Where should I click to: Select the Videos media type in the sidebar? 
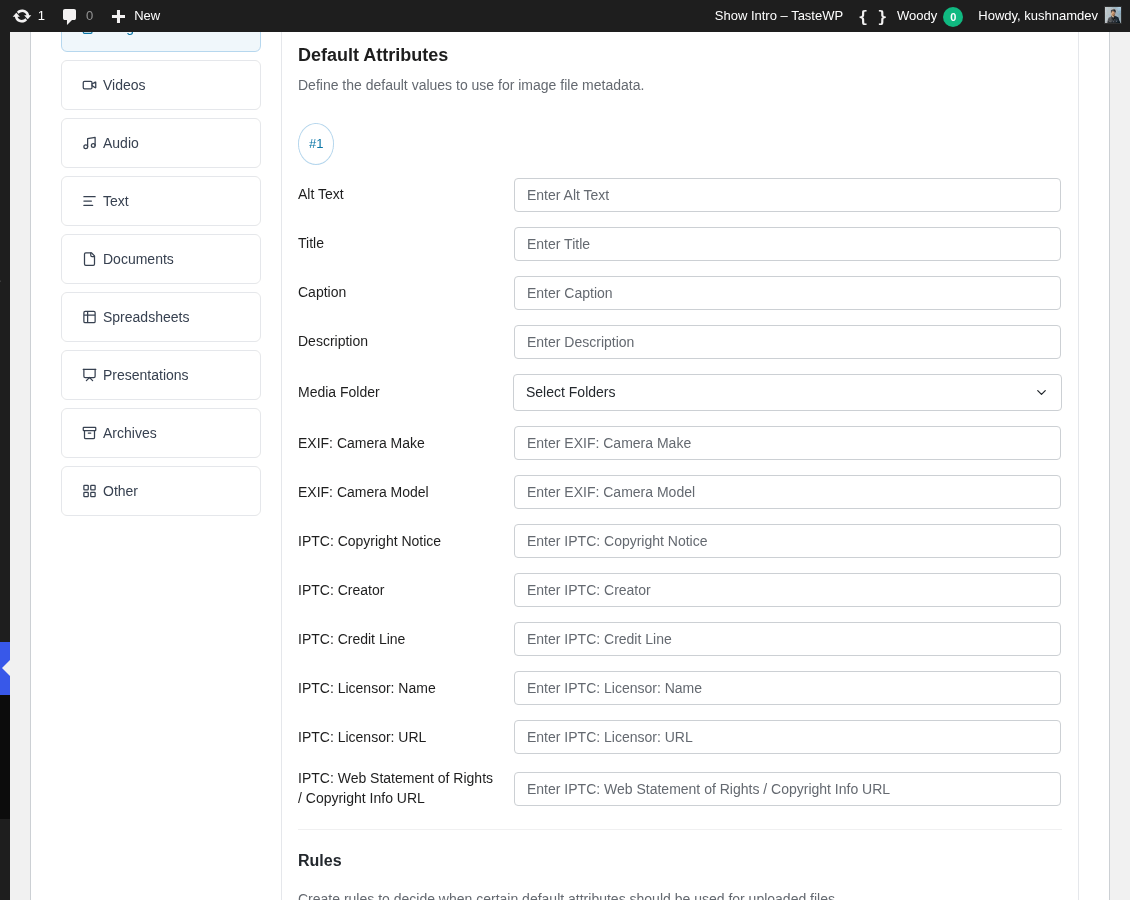[161, 85]
